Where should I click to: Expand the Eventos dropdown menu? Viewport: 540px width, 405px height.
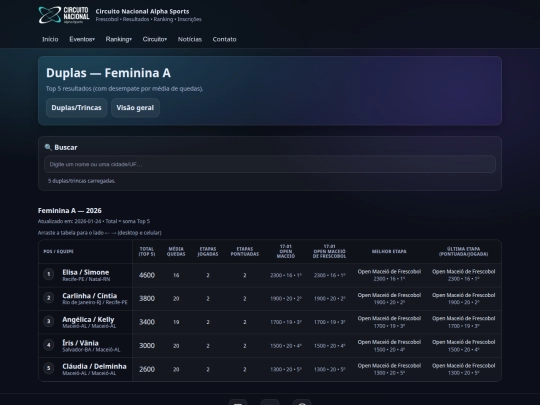tap(82, 39)
